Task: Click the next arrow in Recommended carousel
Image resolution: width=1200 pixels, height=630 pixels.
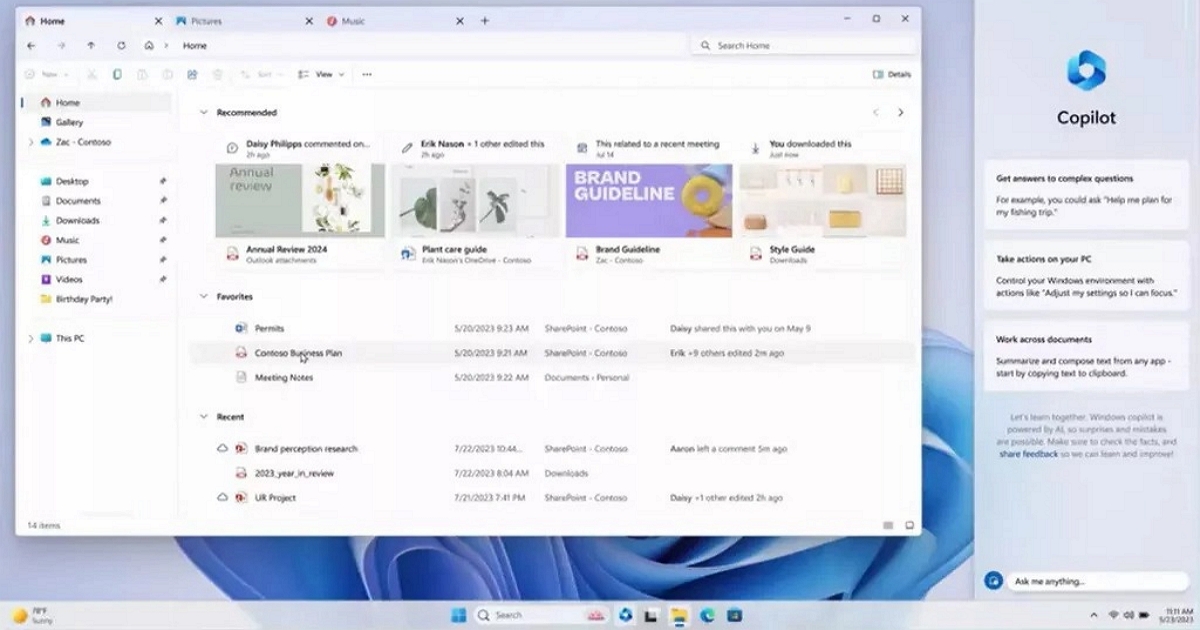Action: (900, 113)
